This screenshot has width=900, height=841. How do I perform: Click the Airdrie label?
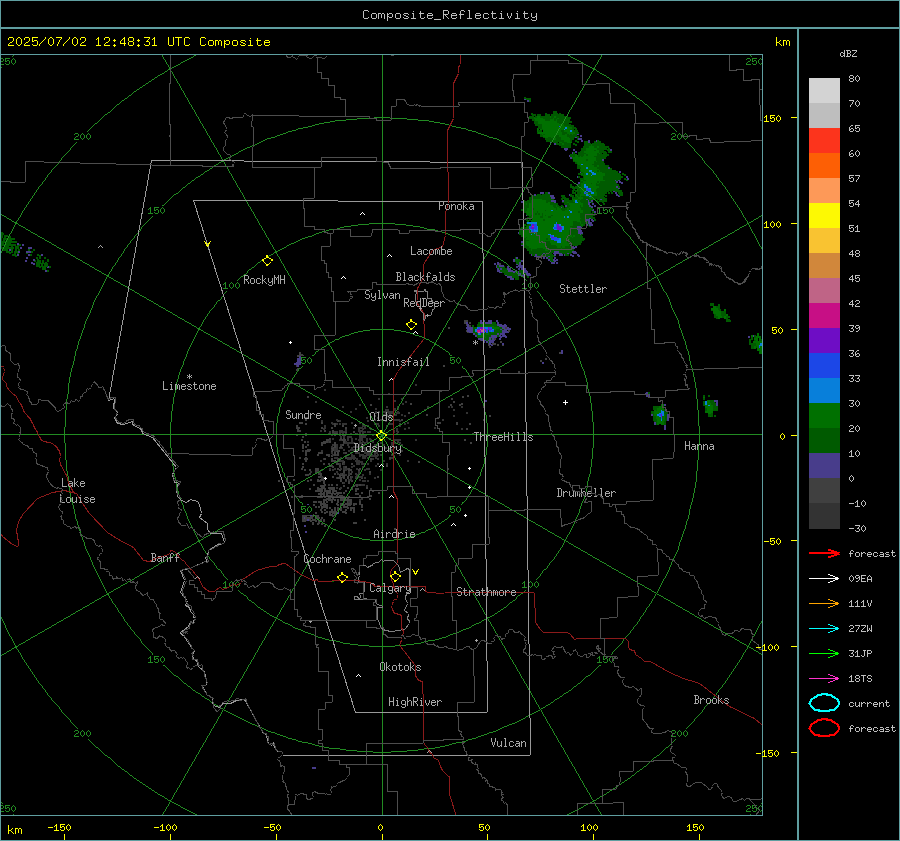(394, 534)
